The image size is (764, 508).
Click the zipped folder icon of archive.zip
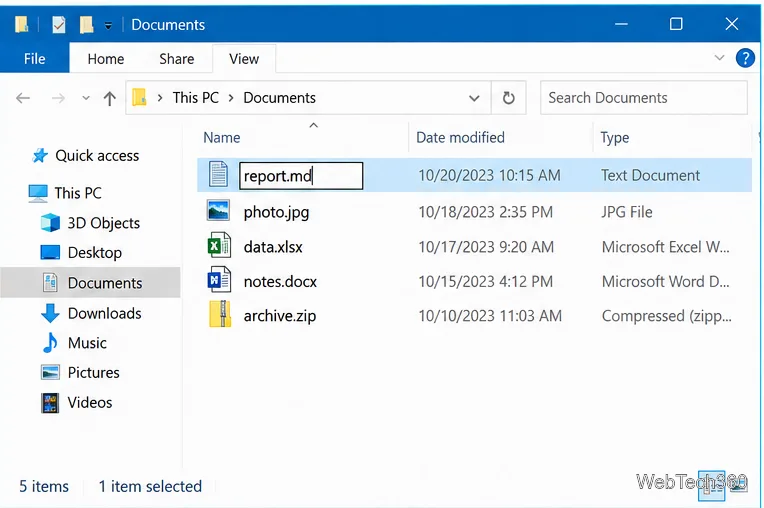220,314
